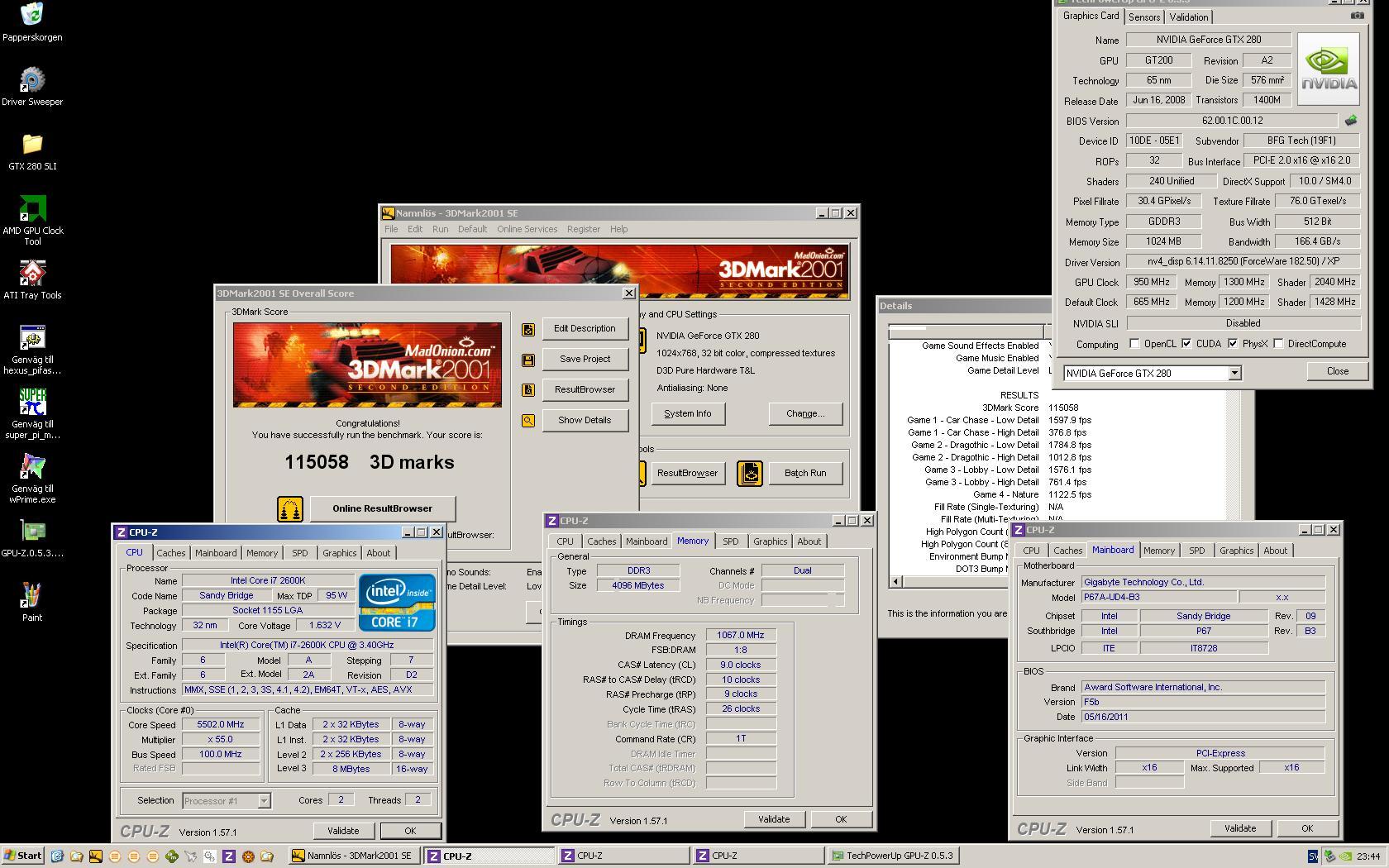
Task: Click the save BIOS chip icon in GPU-Z
Action: (x=1351, y=121)
